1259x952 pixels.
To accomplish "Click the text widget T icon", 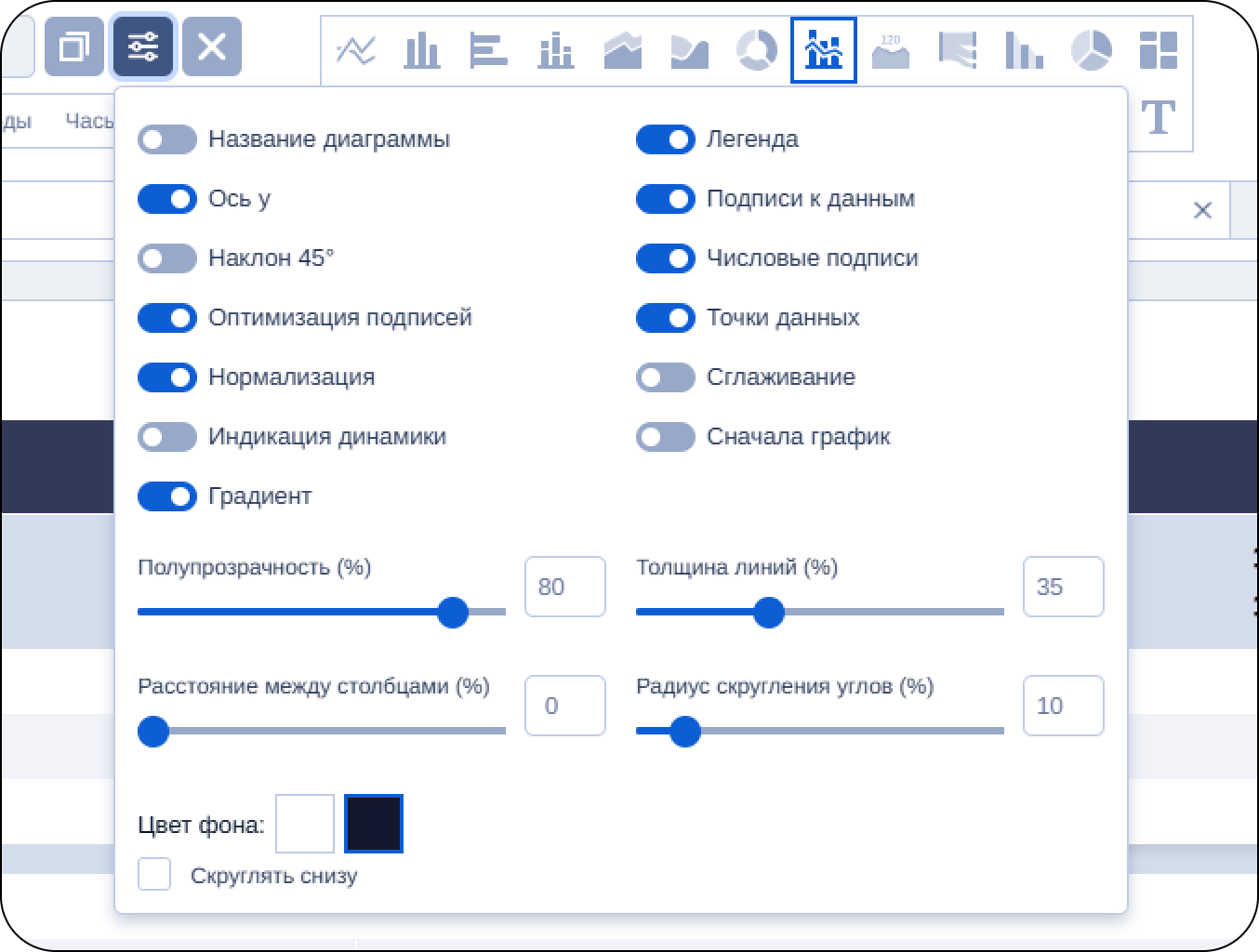I will tap(1159, 117).
